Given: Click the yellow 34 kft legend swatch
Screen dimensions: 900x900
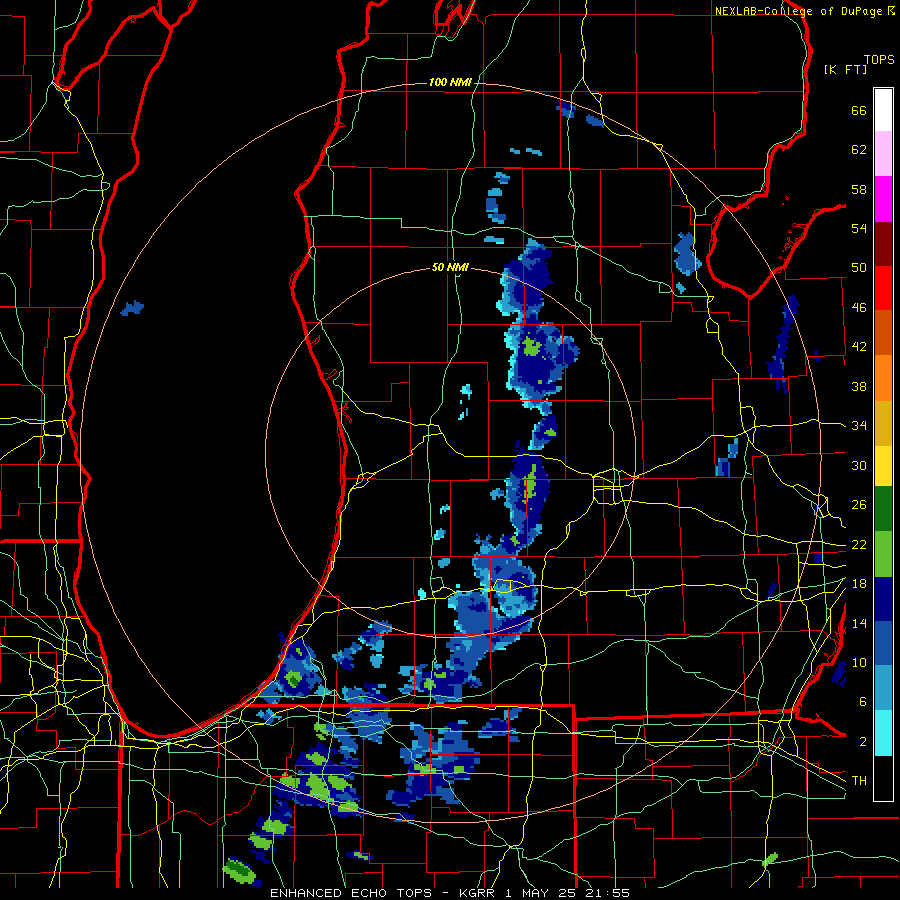Looking at the screenshot, I should coord(883,465).
